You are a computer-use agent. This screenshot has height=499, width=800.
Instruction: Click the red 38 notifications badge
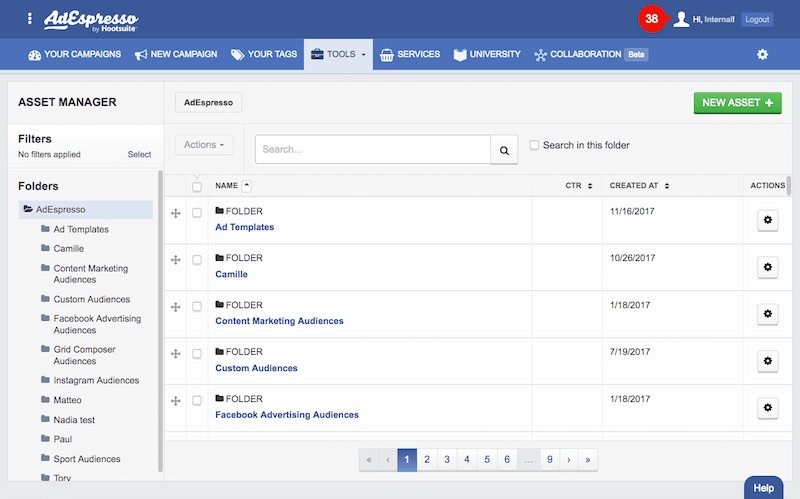click(652, 19)
